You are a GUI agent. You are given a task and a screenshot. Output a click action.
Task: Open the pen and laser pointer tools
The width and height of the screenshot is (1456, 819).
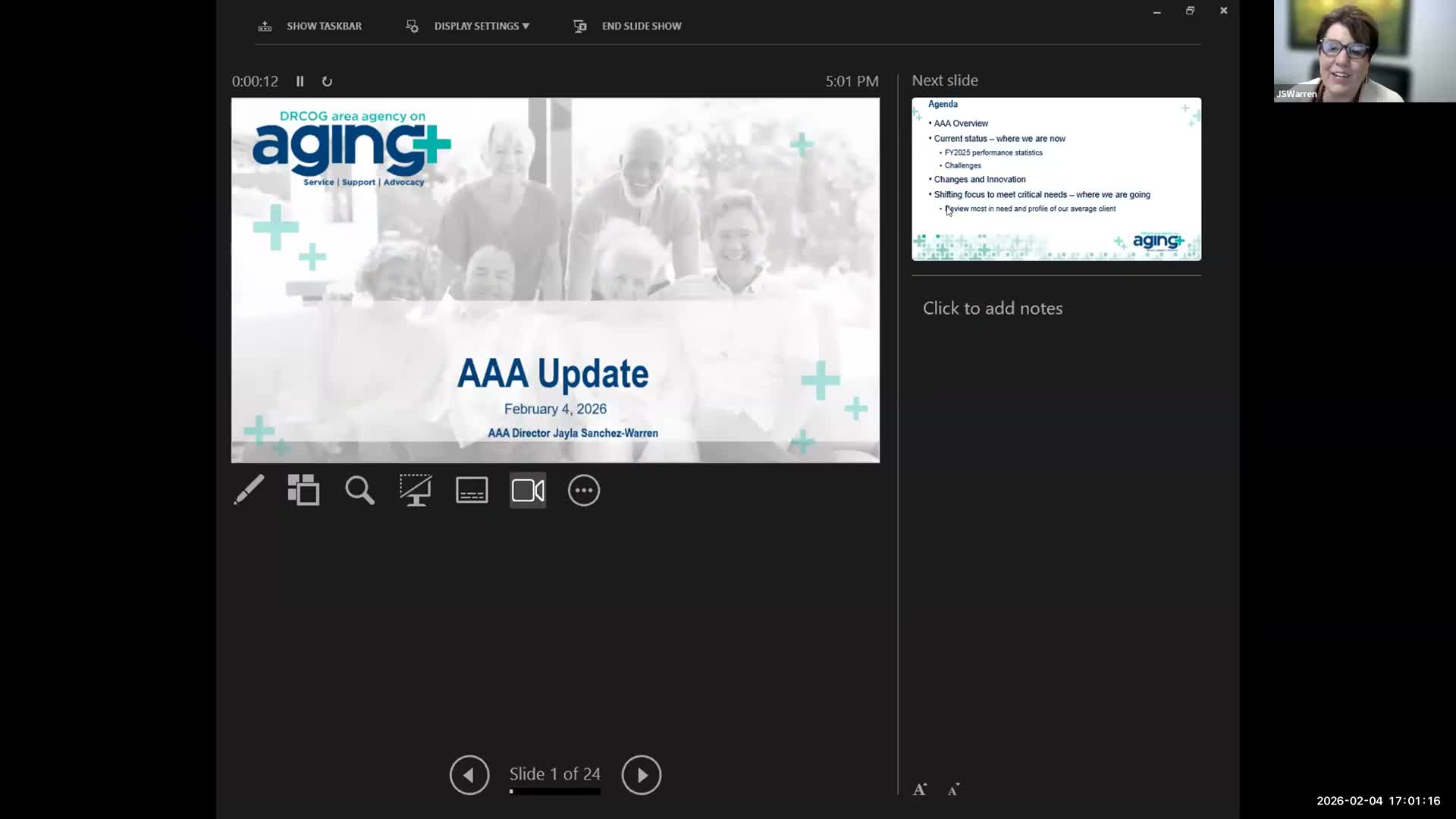pos(249,490)
